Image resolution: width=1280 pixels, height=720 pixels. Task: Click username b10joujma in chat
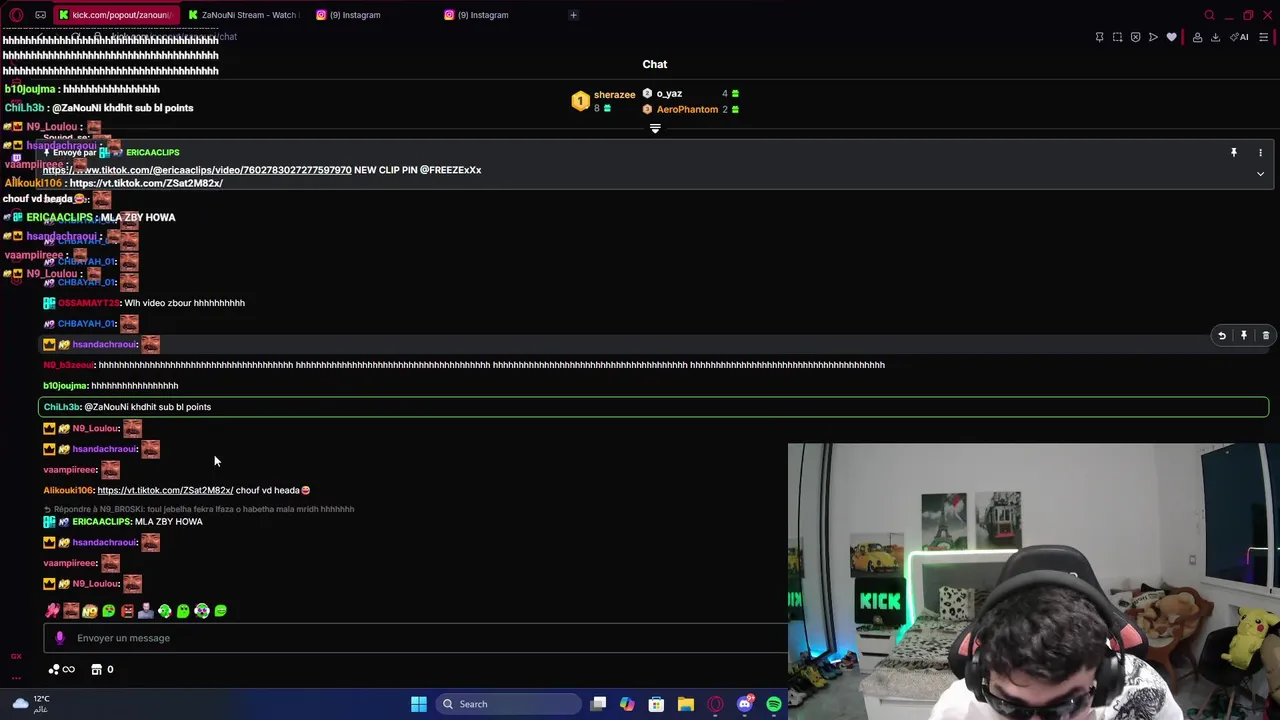pos(65,386)
